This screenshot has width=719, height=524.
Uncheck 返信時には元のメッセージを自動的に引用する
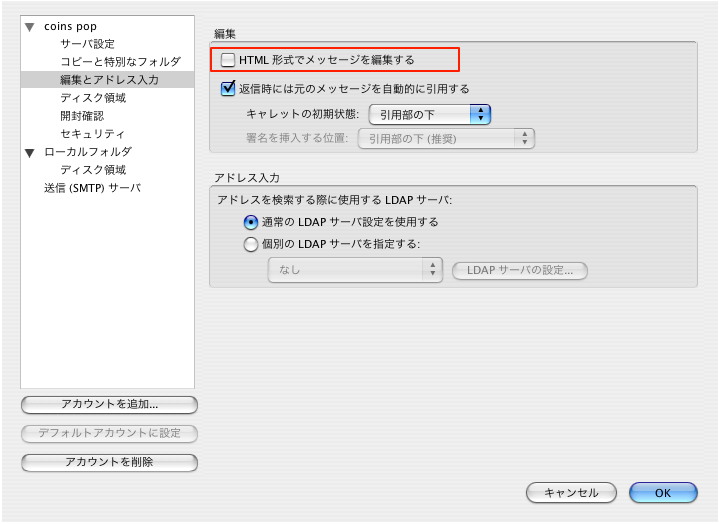pyautogui.click(x=229, y=89)
